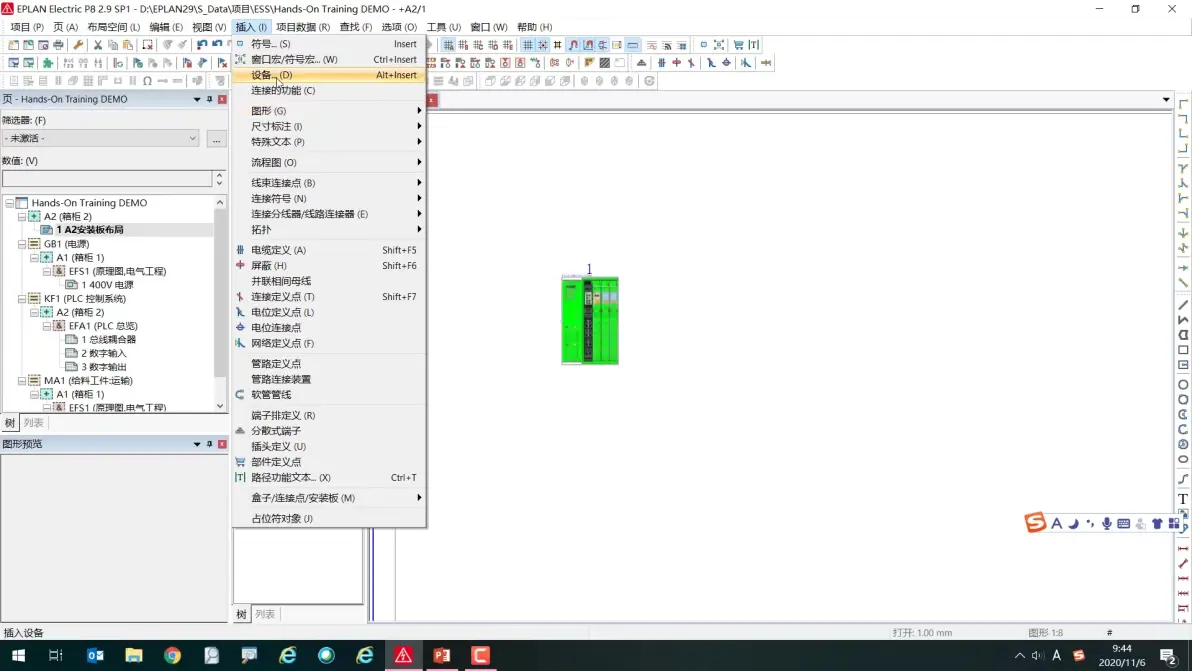Image resolution: width=1192 pixels, height=671 pixels.
Task: Select the rectangle drawing tool
Action: click(1183, 350)
